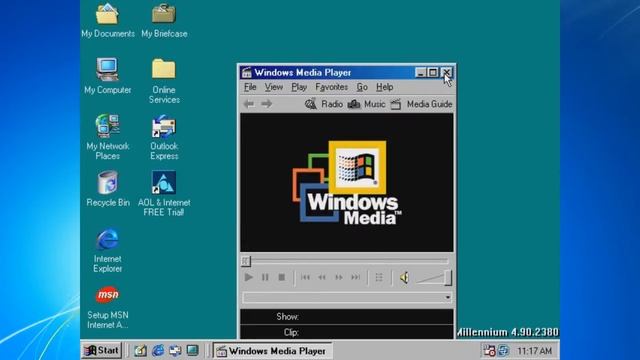This screenshot has height=360, width=640.
Task: Select the Recycle Bin icon
Action: tap(108, 189)
